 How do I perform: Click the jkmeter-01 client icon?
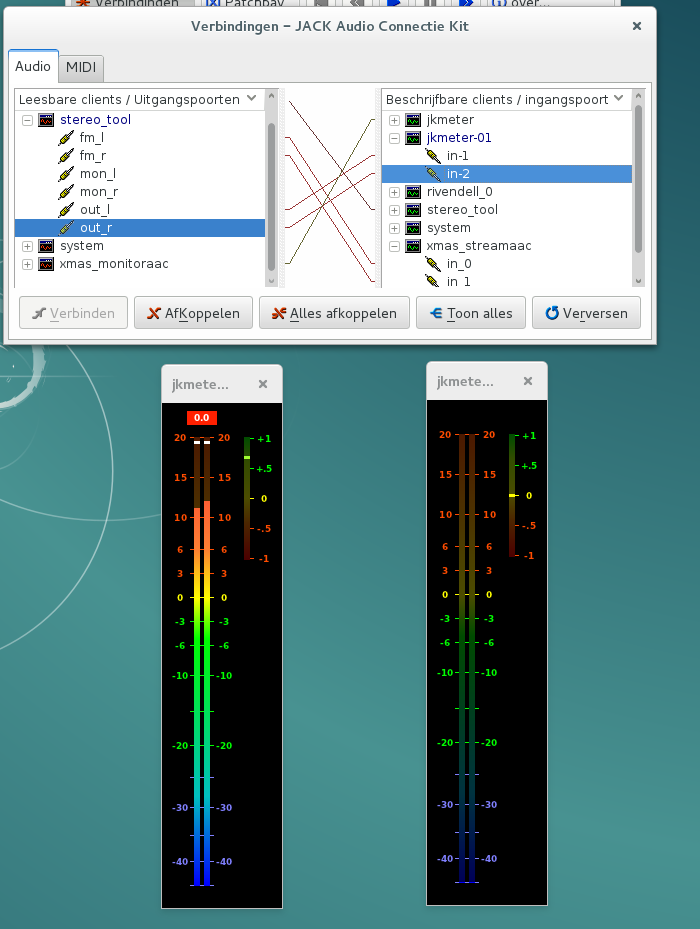pyautogui.click(x=413, y=138)
